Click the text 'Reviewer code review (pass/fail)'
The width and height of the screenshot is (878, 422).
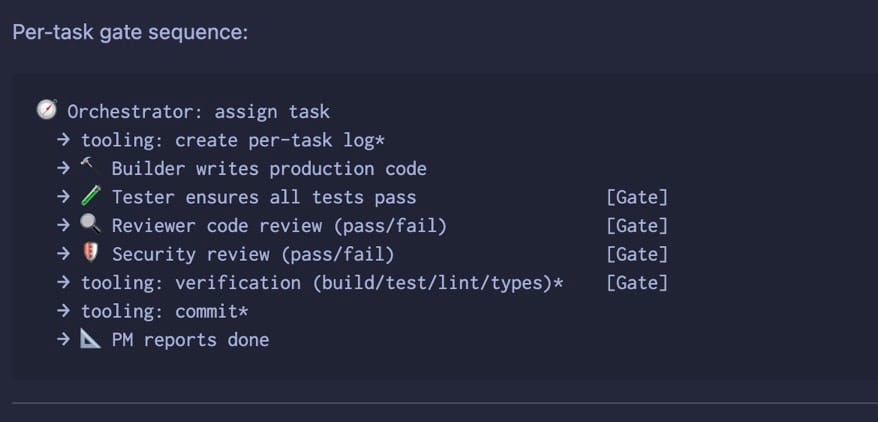coord(279,226)
